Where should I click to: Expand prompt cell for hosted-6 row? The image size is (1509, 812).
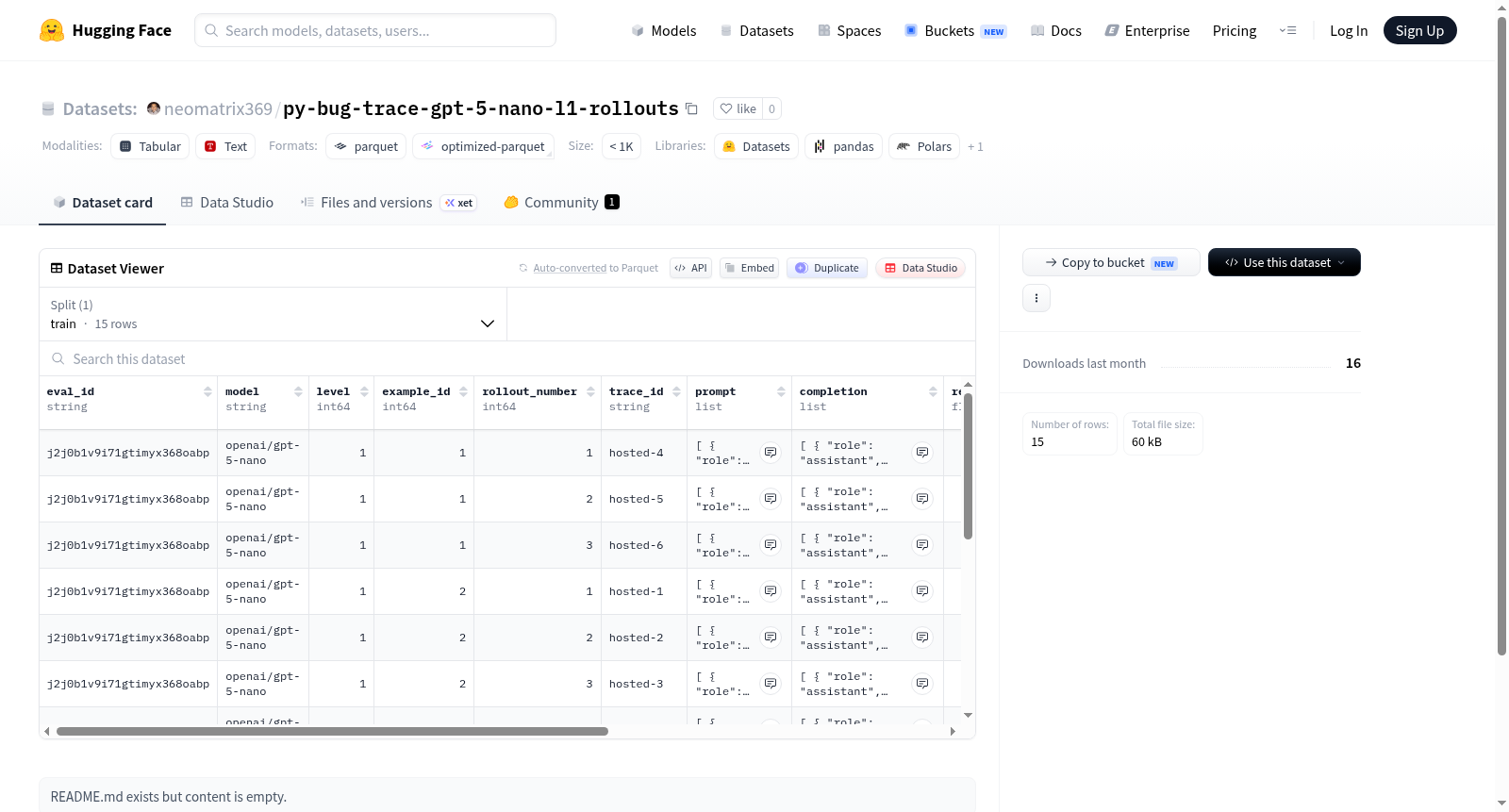[771, 545]
